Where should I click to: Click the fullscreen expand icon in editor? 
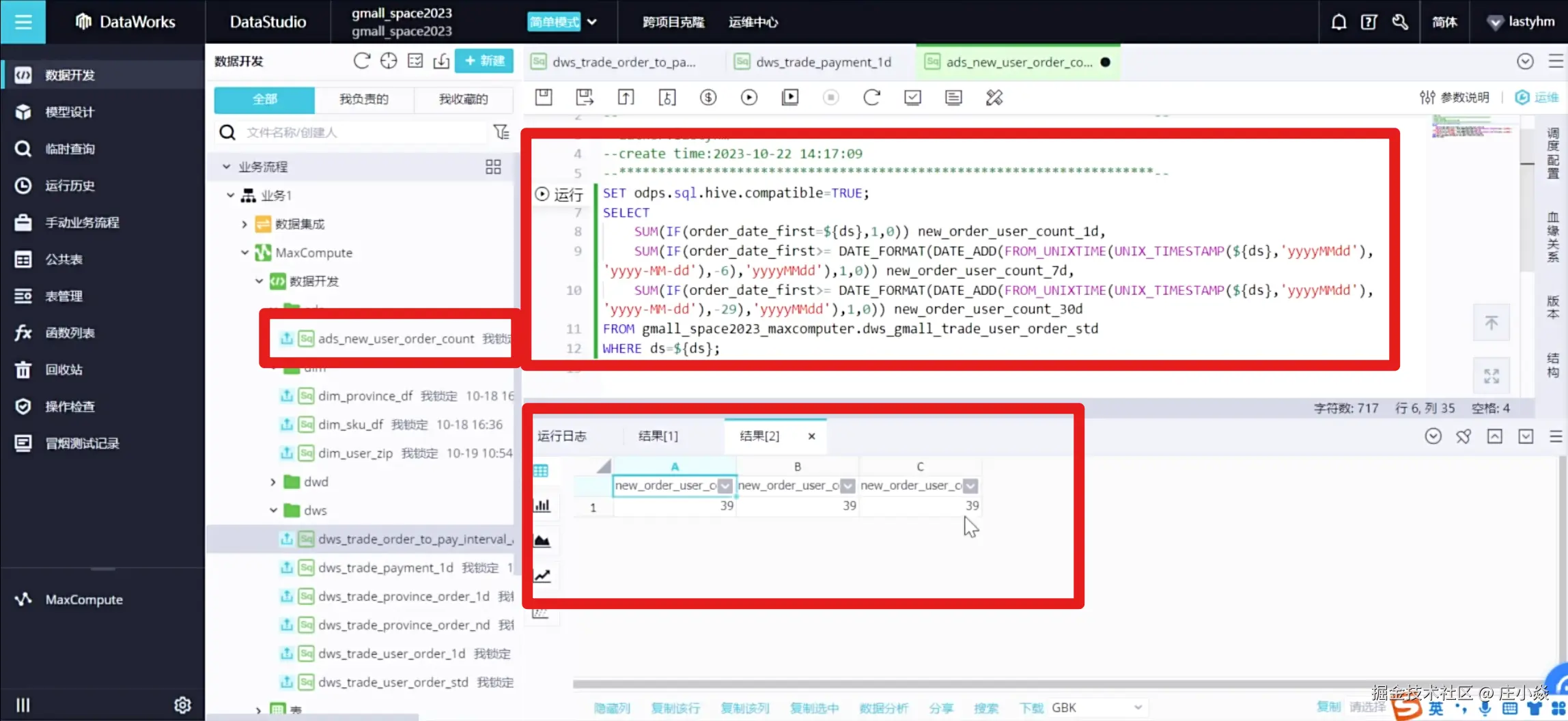(x=1492, y=376)
